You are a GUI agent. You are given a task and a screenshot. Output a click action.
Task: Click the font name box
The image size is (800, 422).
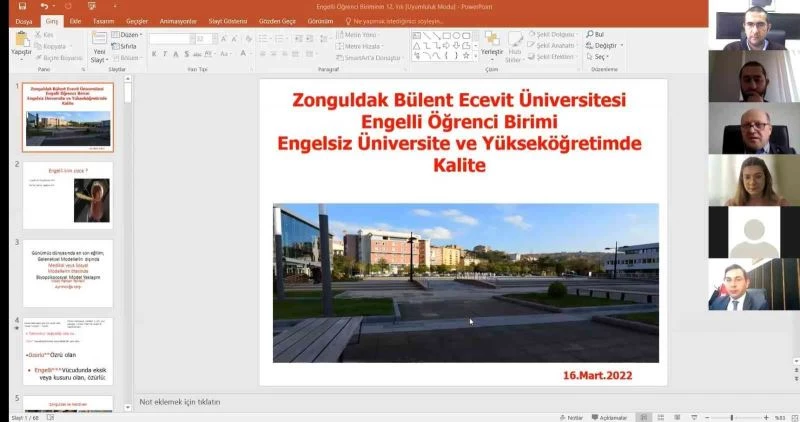click(x=172, y=39)
